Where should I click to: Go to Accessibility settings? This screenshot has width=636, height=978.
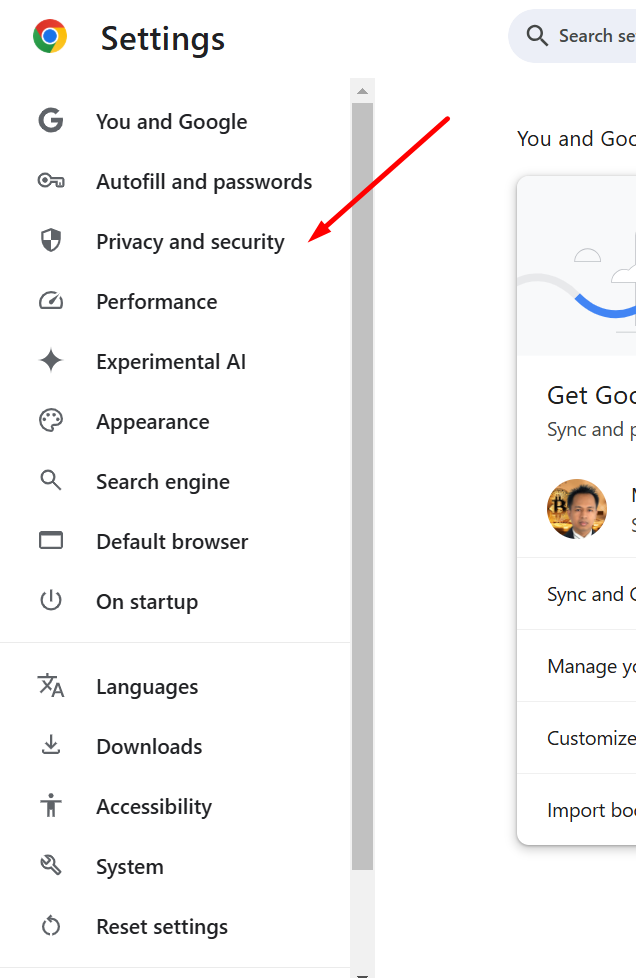154,807
